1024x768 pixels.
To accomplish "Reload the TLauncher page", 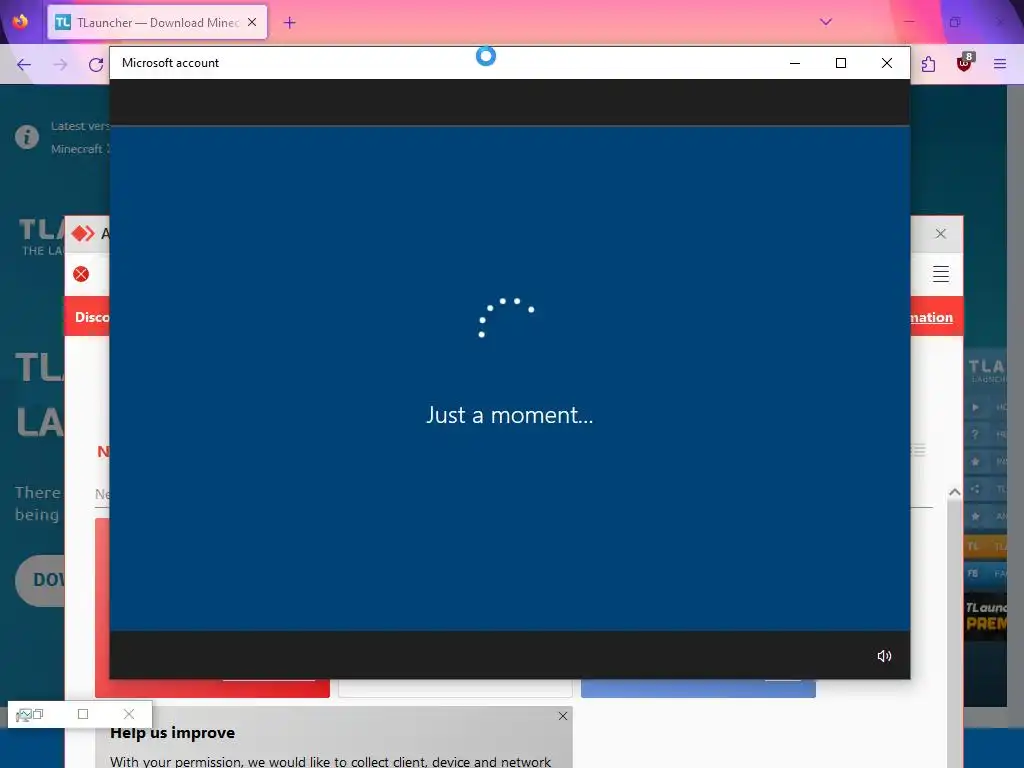I will coord(96,64).
